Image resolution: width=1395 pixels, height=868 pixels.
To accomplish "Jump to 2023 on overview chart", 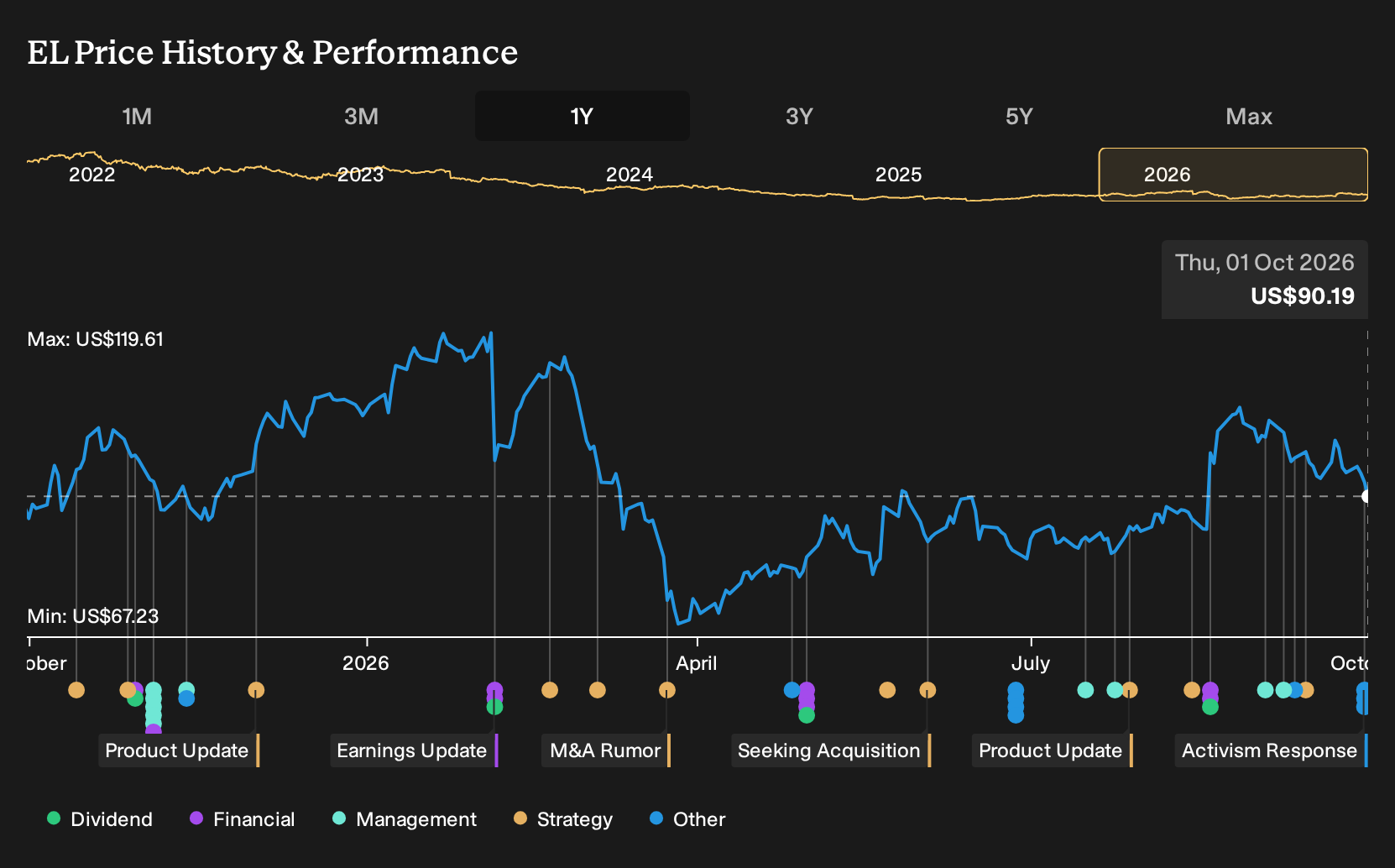I will (x=361, y=175).
